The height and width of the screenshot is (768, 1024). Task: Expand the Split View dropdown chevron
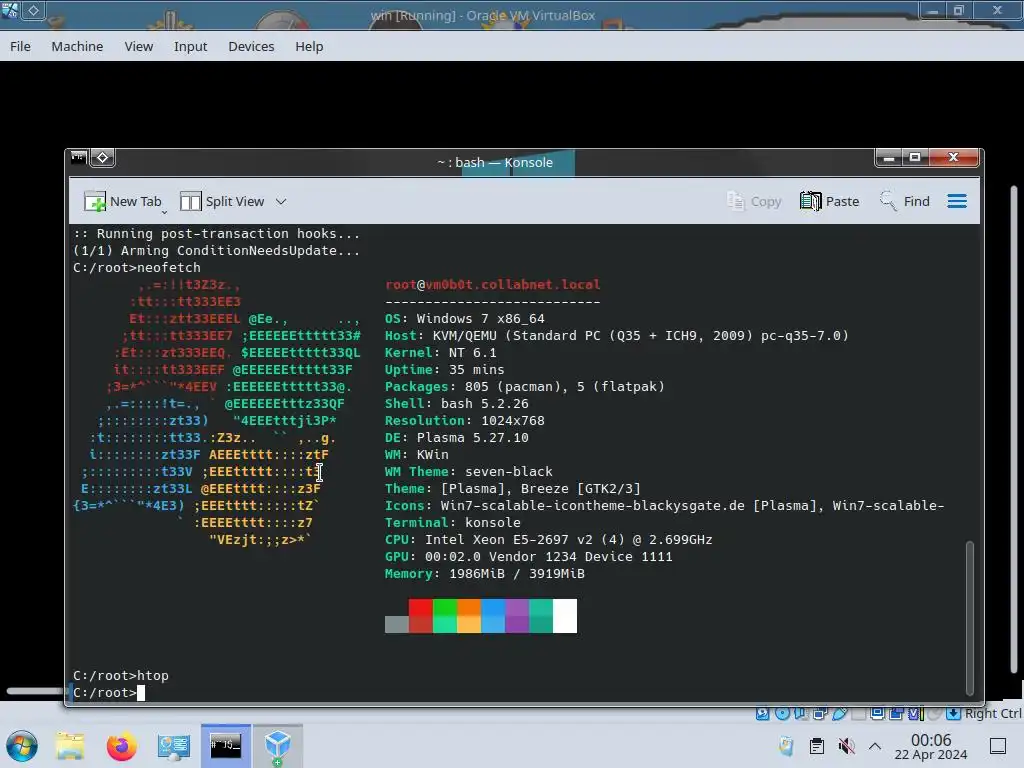(x=281, y=201)
